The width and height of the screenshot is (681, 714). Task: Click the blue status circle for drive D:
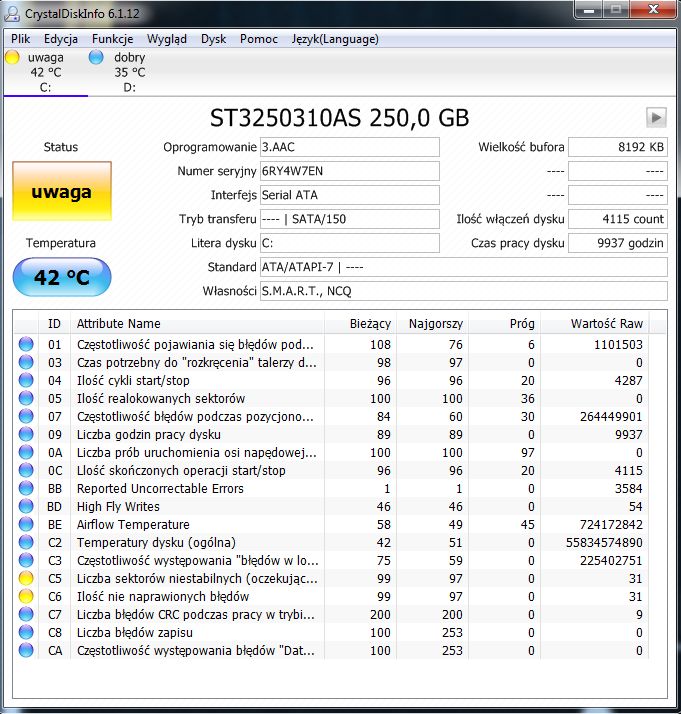[x=96, y=57]
